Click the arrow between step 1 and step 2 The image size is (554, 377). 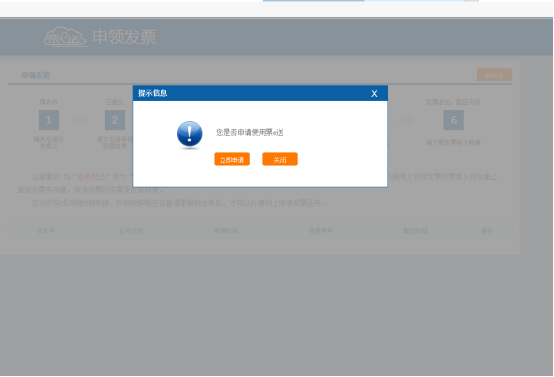(x=81, y=120)
